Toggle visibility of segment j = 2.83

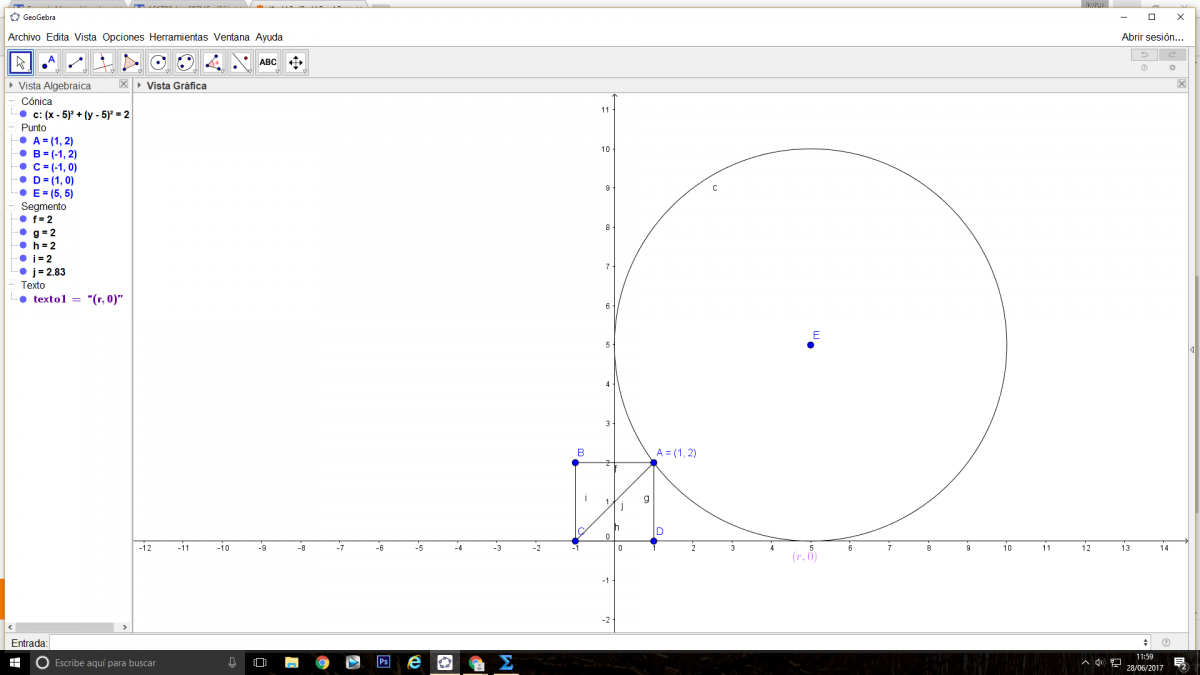(22, 272)
